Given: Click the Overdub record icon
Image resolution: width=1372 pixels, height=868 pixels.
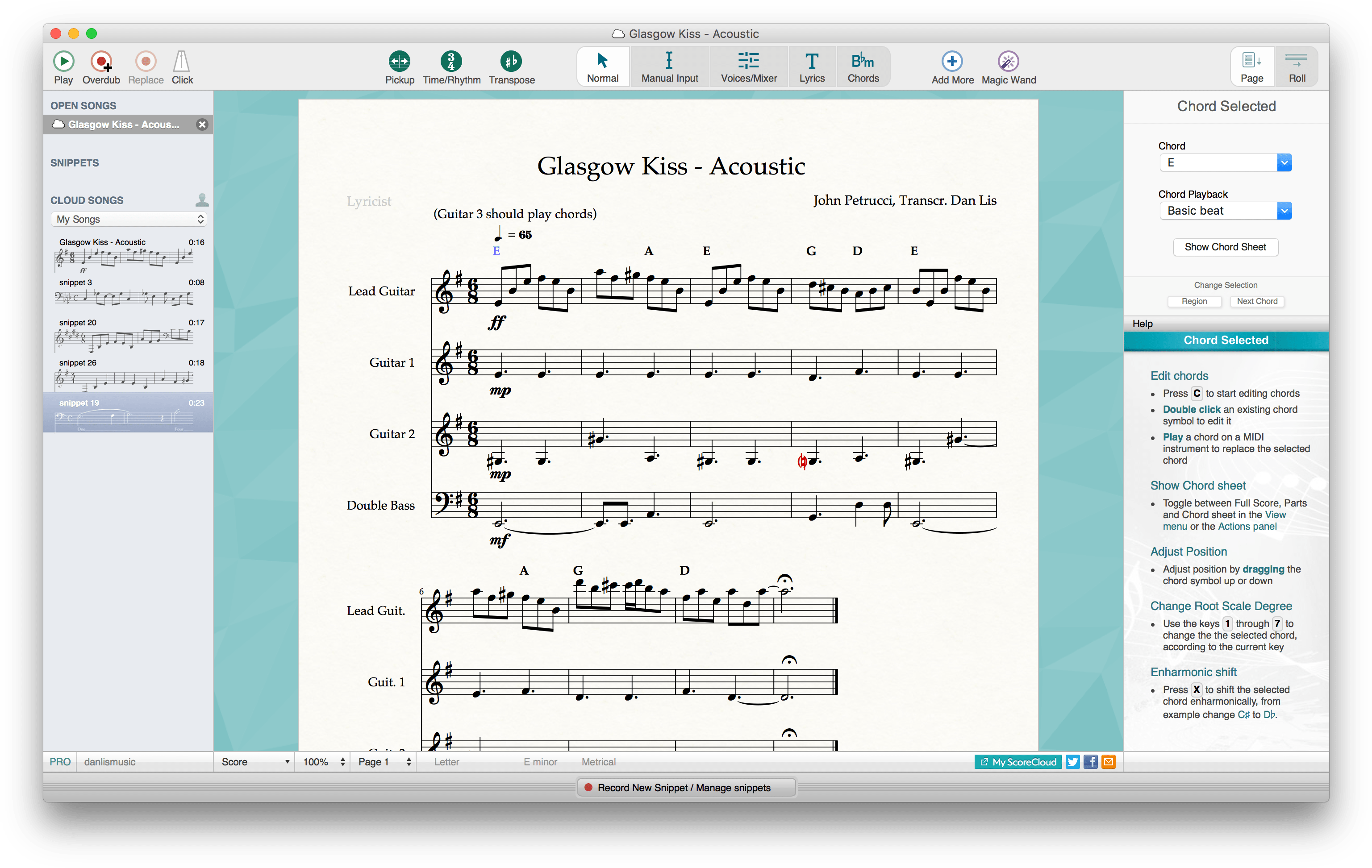Looking at the screenshot, I should point(101,61).
